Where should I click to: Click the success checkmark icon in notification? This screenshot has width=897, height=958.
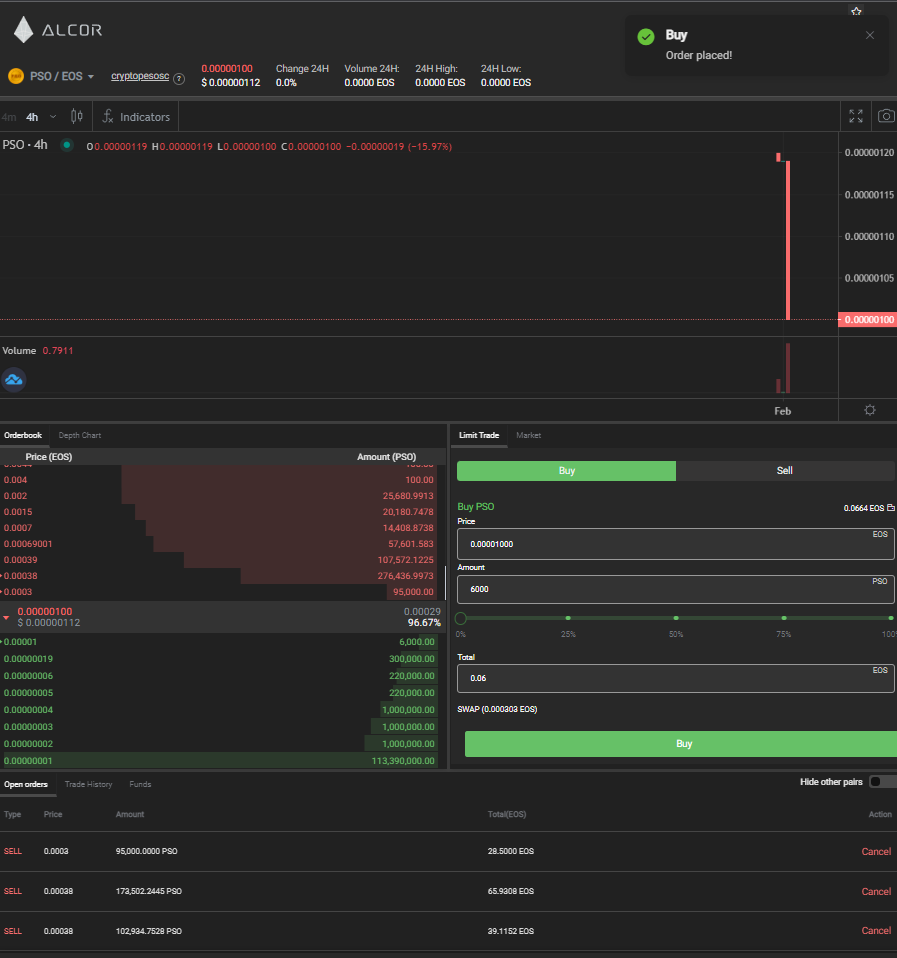(x=646, y=37)
